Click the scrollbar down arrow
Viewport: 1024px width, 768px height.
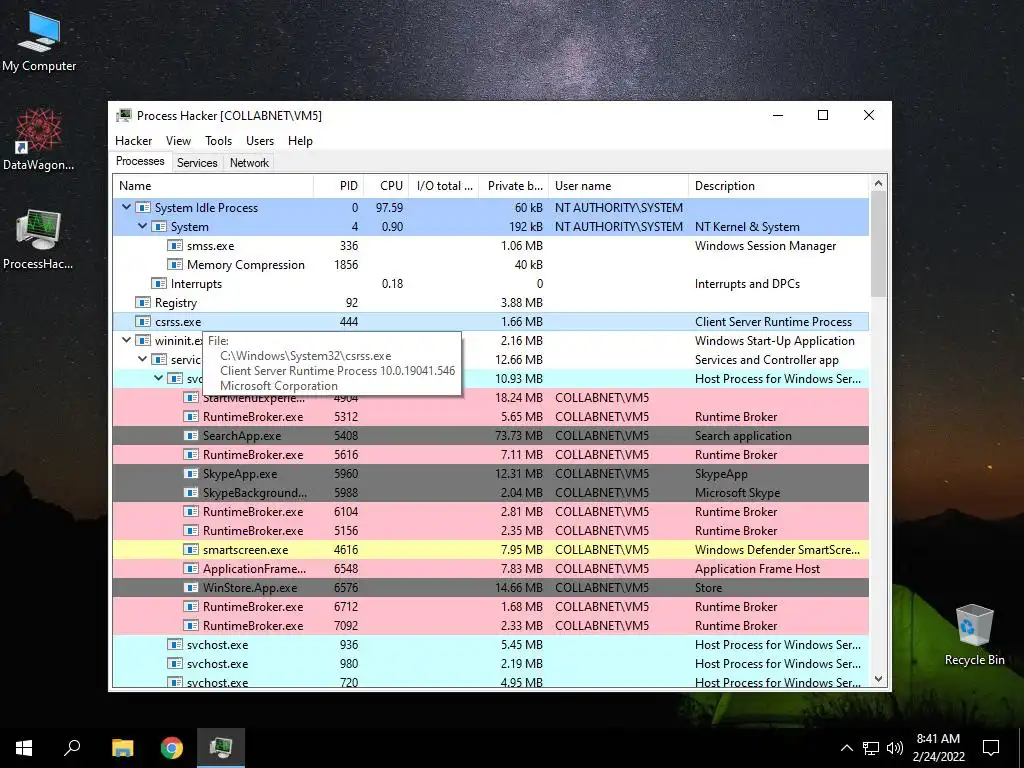click(878, 679)
